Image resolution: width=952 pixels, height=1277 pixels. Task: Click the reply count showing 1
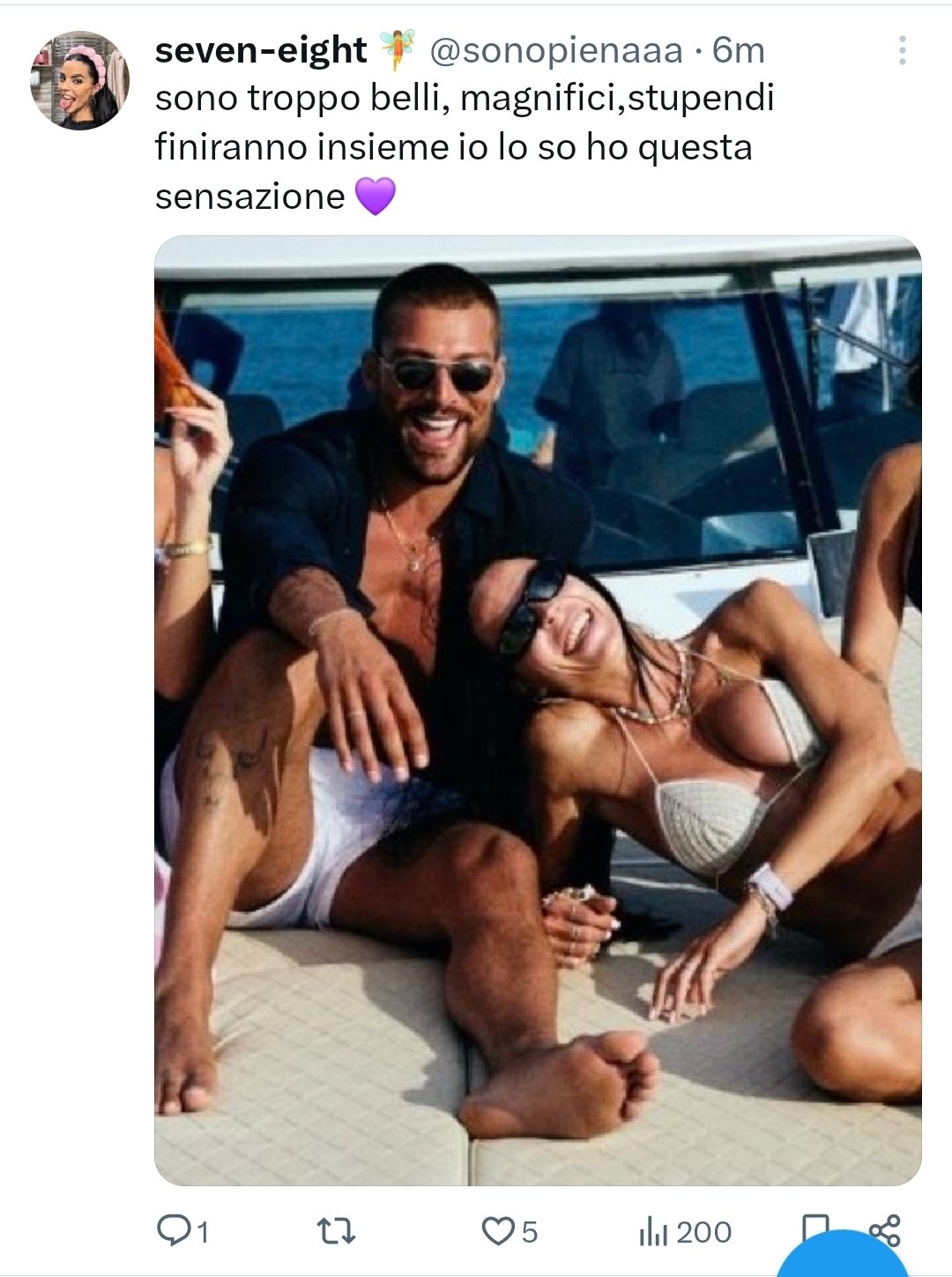click(x=202, y=1231)
